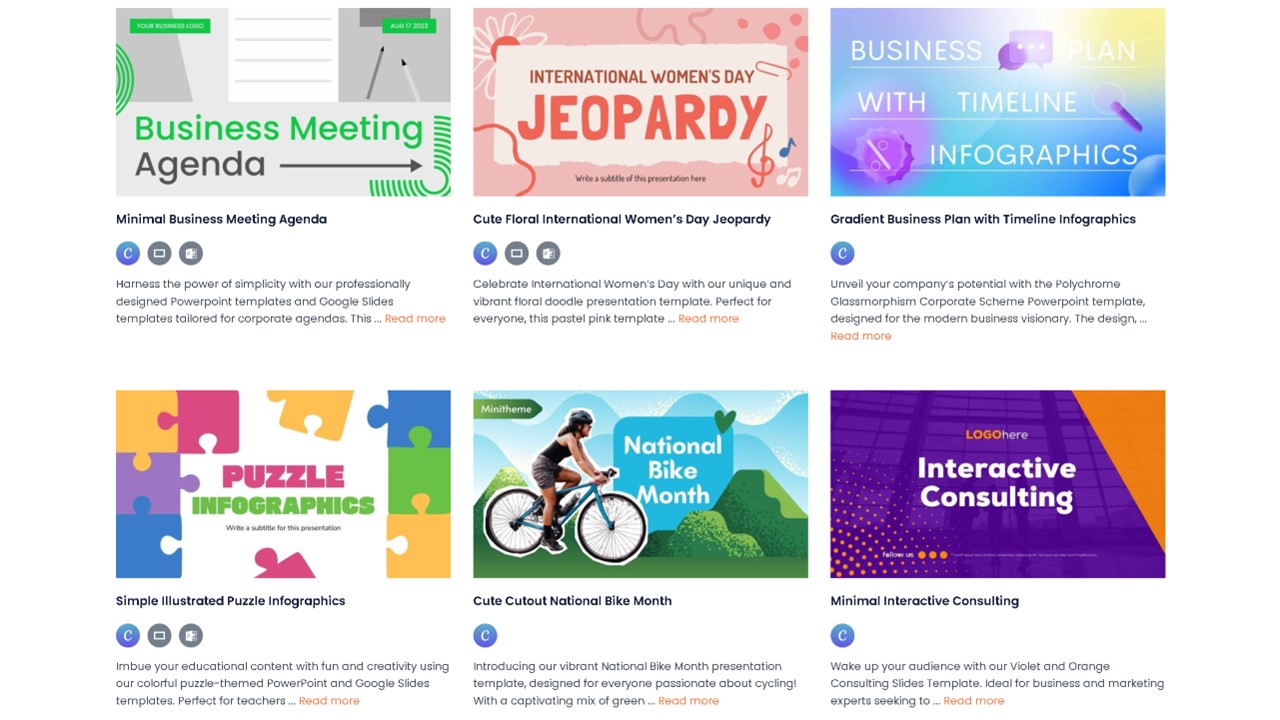
Task: Click Canva icon under Minimal Business Meeting Agenda
Action: click(x=128, y=253)
